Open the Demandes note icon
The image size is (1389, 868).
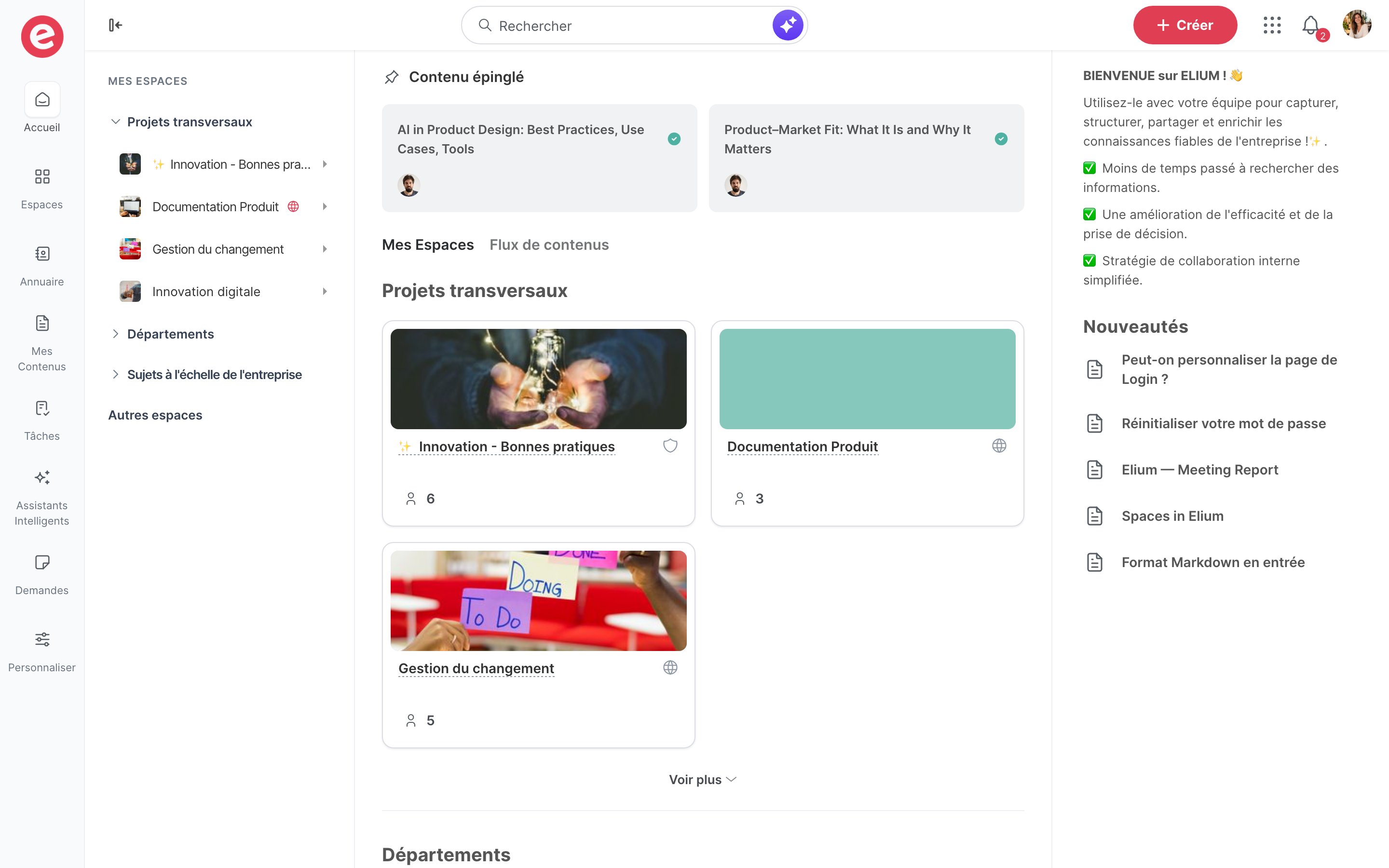pos(42,562)
